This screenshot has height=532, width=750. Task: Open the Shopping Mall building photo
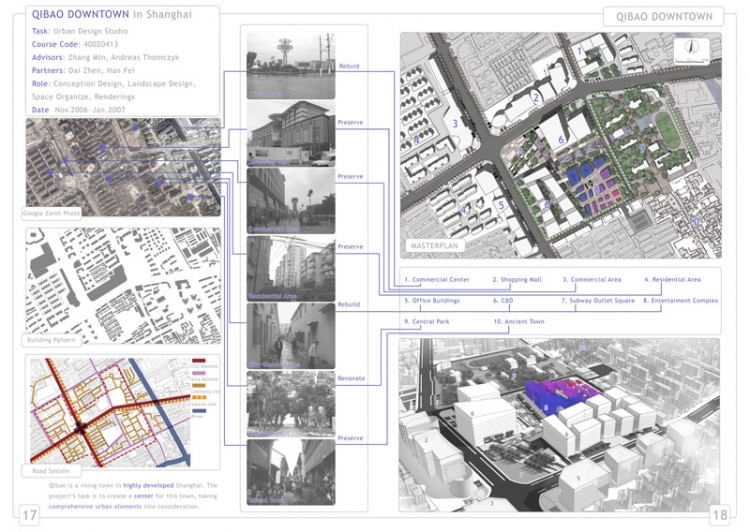point(291,133)
